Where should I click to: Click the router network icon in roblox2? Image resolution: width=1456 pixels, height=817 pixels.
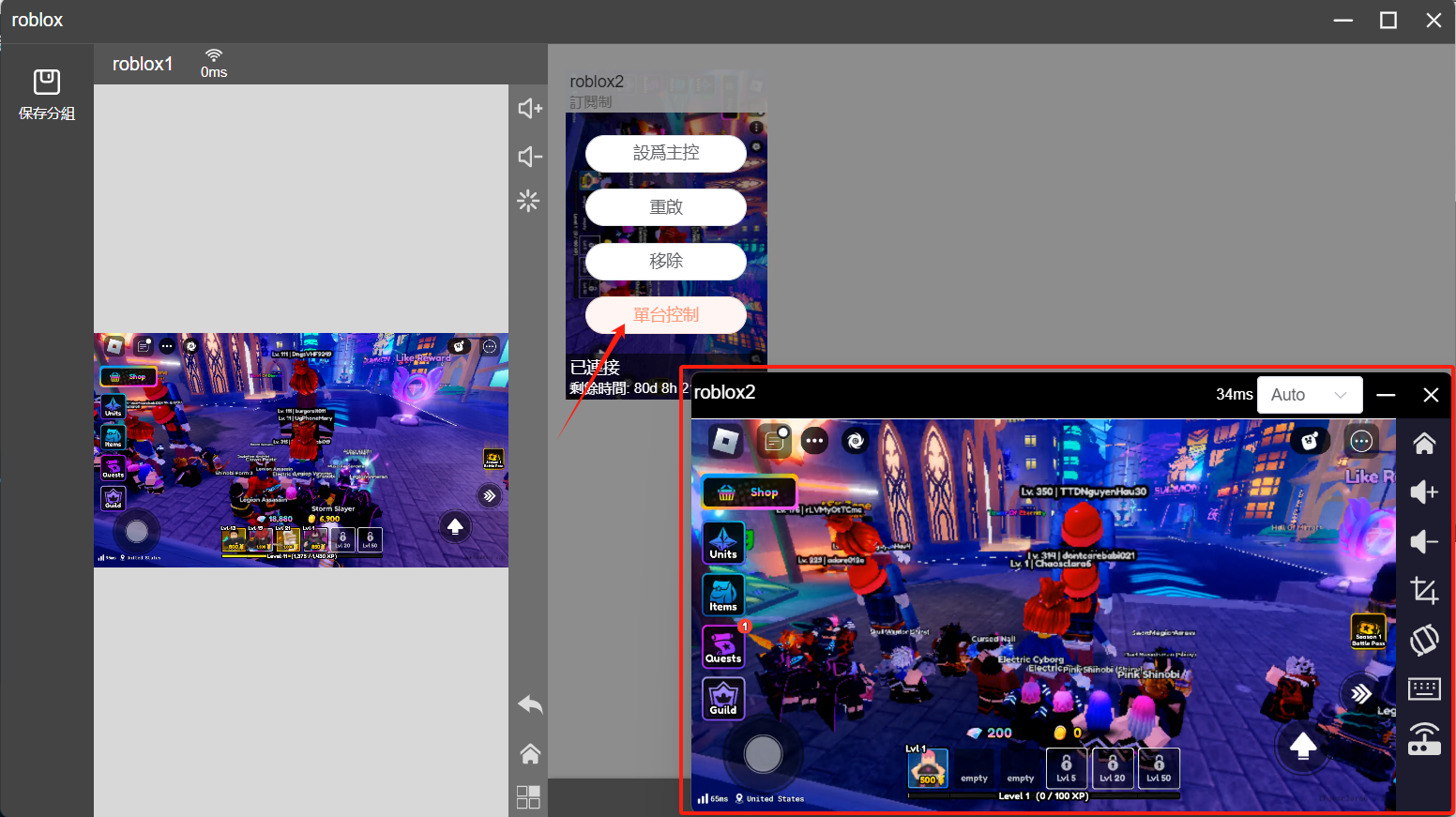(x=1424, y=739)
